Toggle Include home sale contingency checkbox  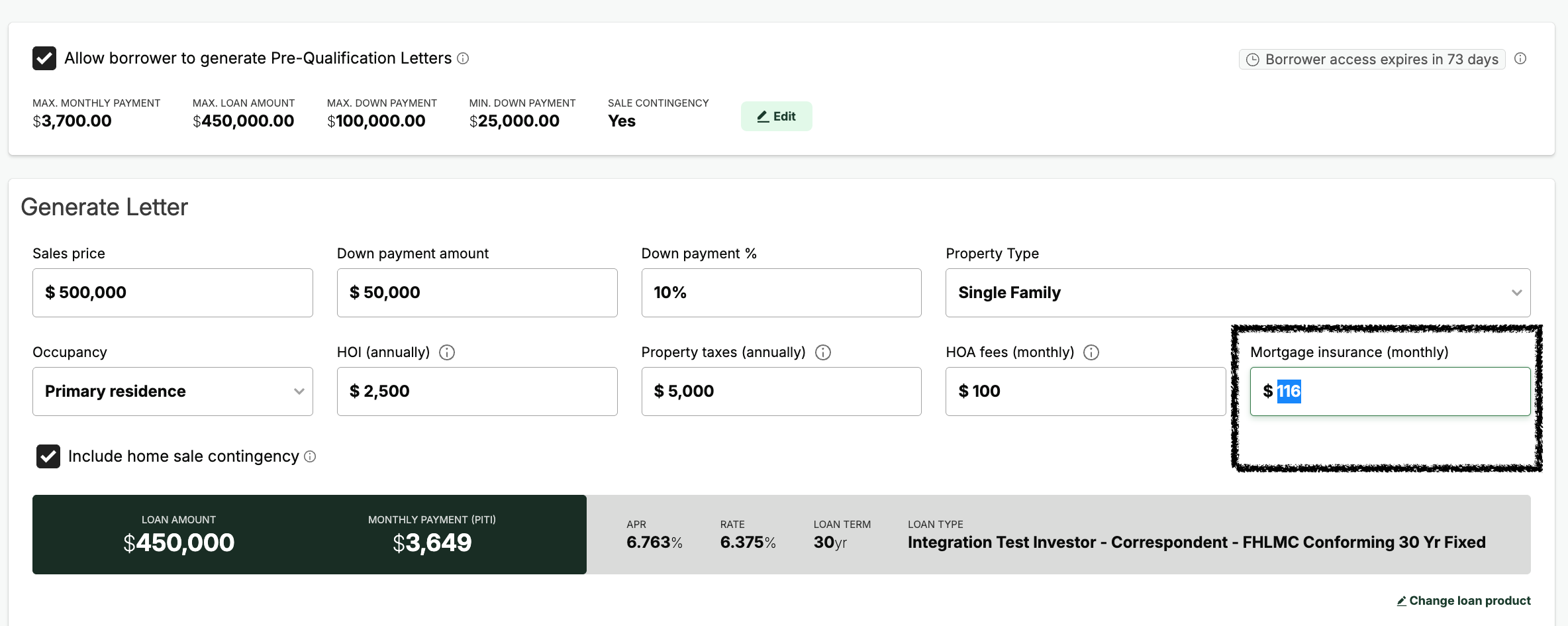[x=48, y=456]
